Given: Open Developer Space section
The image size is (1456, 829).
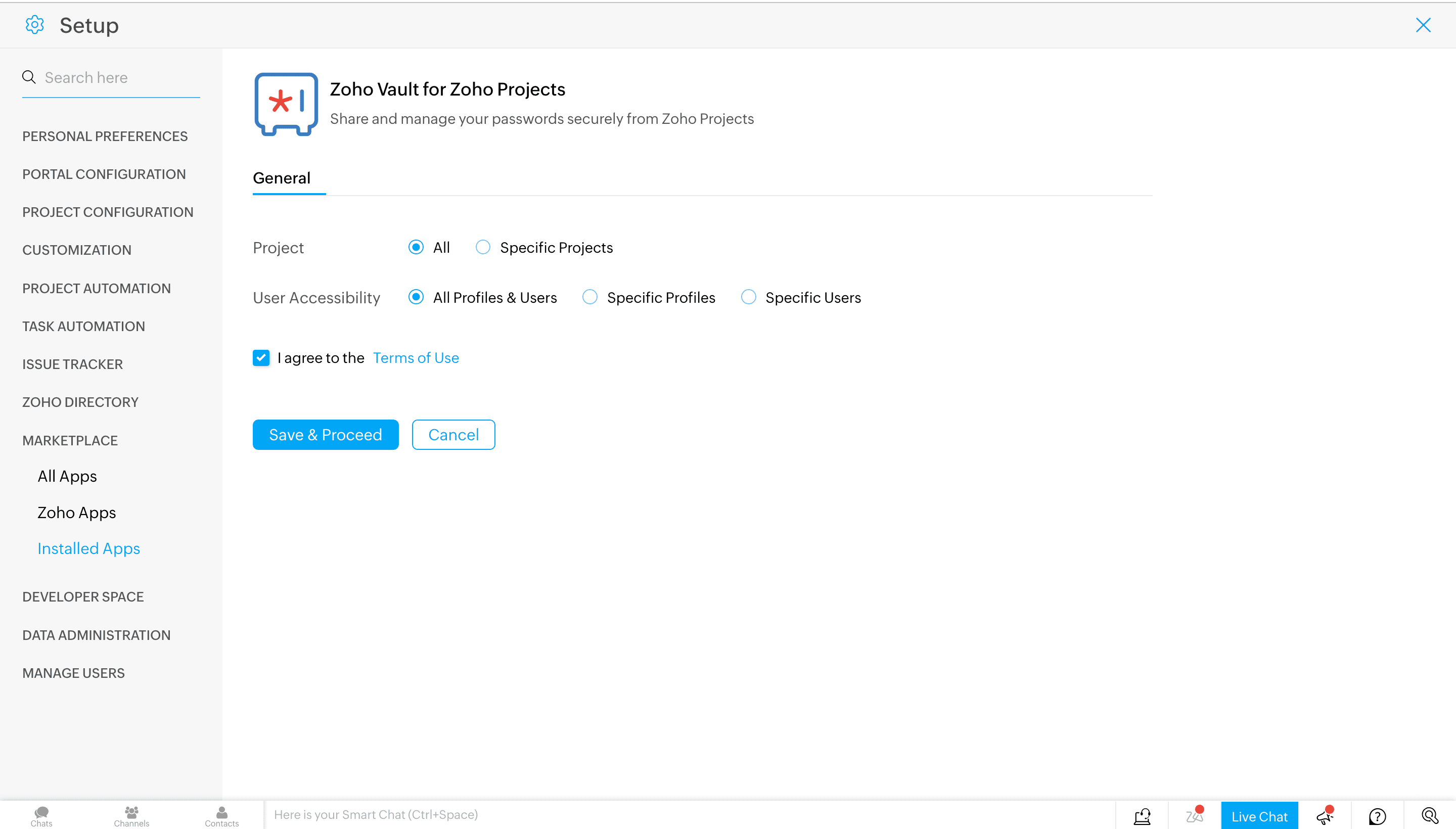Looking at the screenshot, I should point(83,596).
